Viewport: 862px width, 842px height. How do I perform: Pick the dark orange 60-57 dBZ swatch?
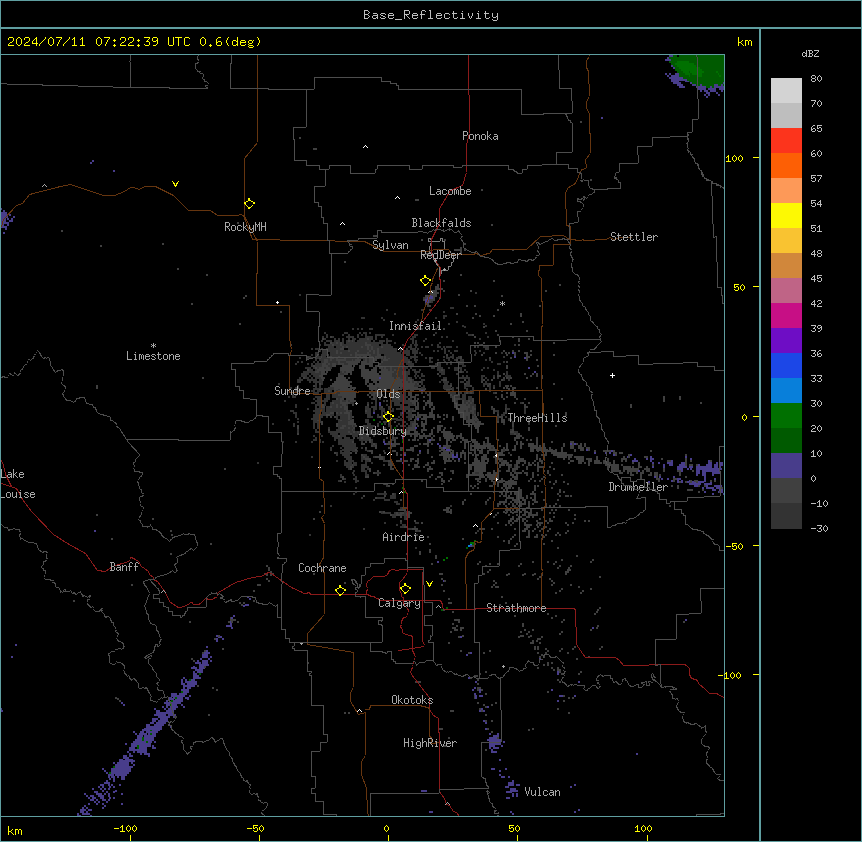[x=786, y=165]
